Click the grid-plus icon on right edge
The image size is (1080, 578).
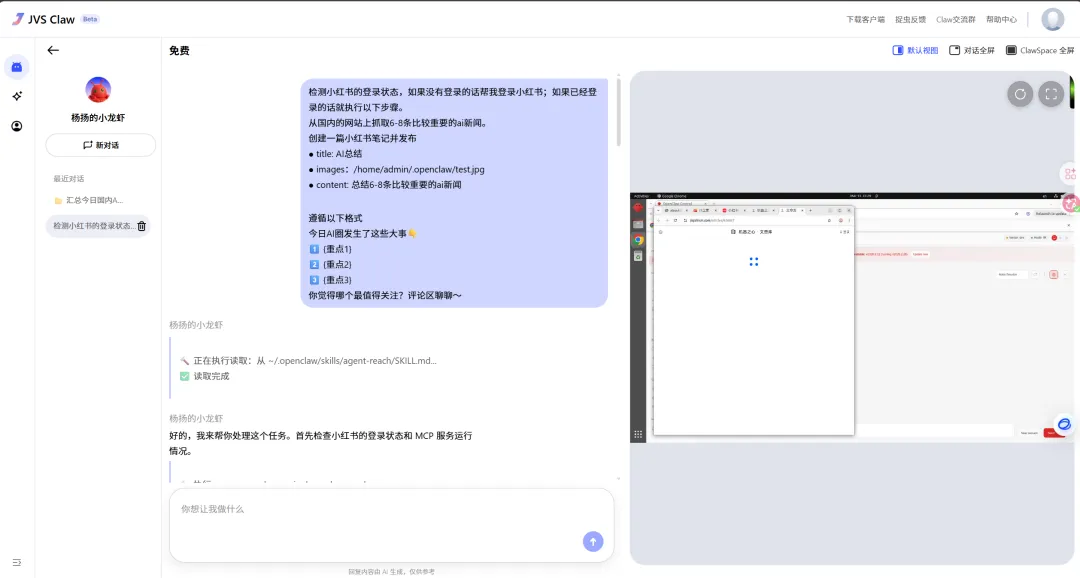click(x=1070, y=174)
